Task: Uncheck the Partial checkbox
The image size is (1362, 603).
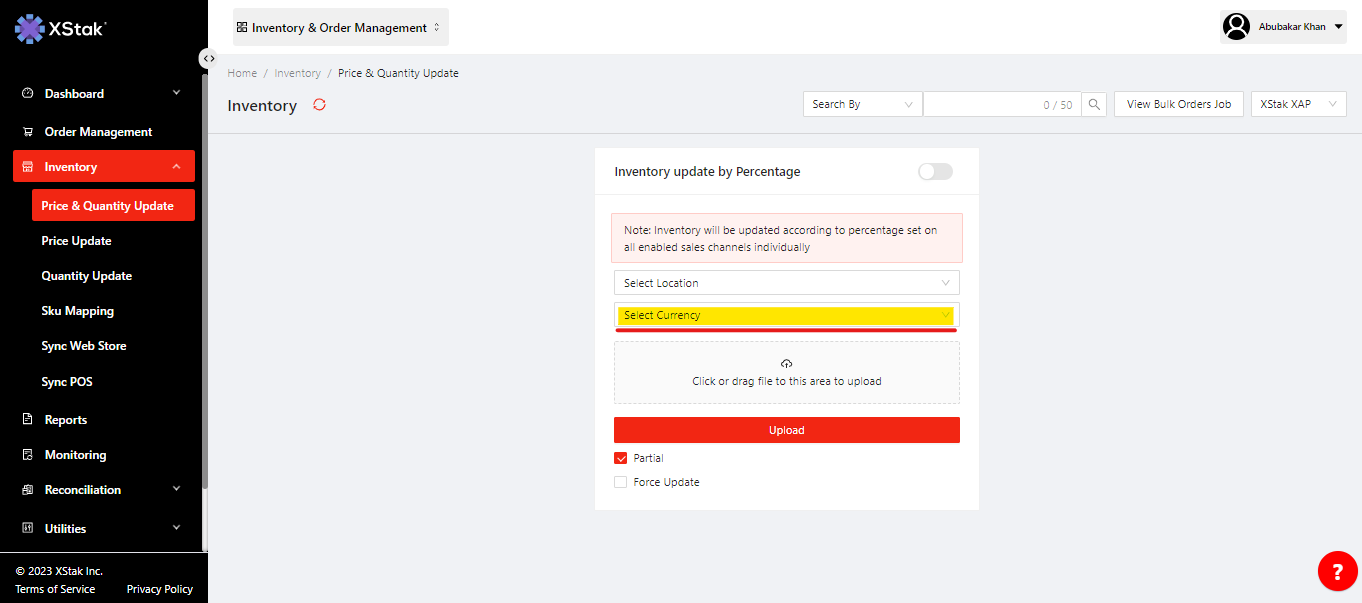Action: point(621,458)
